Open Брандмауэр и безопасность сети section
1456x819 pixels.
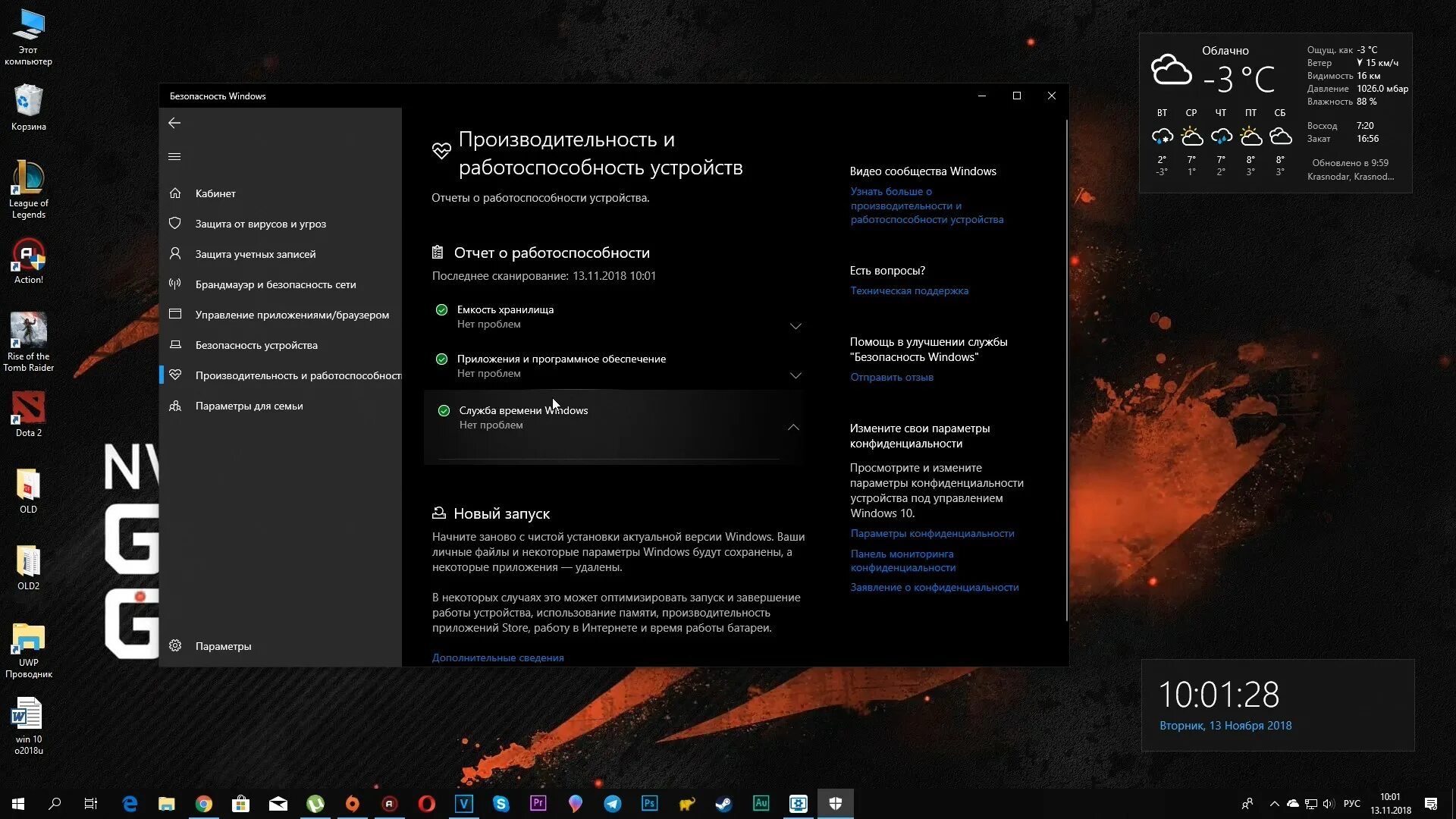point(275,284)
